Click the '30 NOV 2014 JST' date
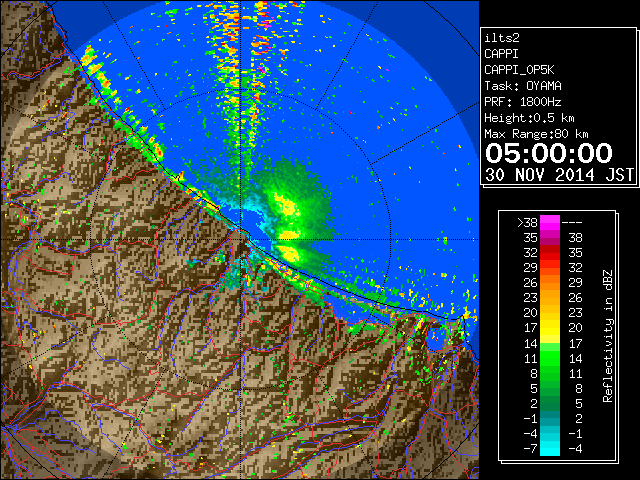 (x=560, y=175)
